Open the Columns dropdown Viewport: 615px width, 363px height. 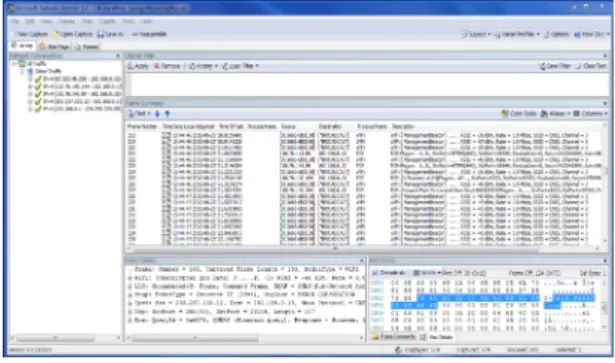pos(590,114)
